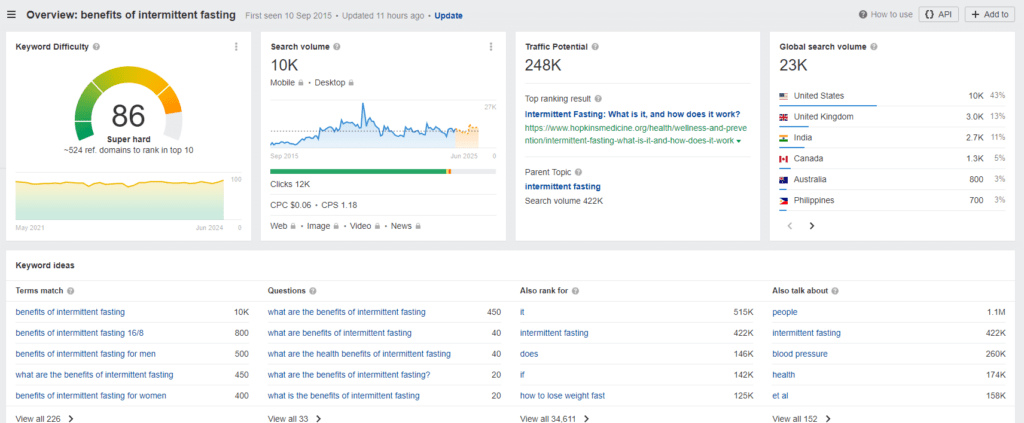Open the people keyword link
1024x423 pixels.
[784, 312]
